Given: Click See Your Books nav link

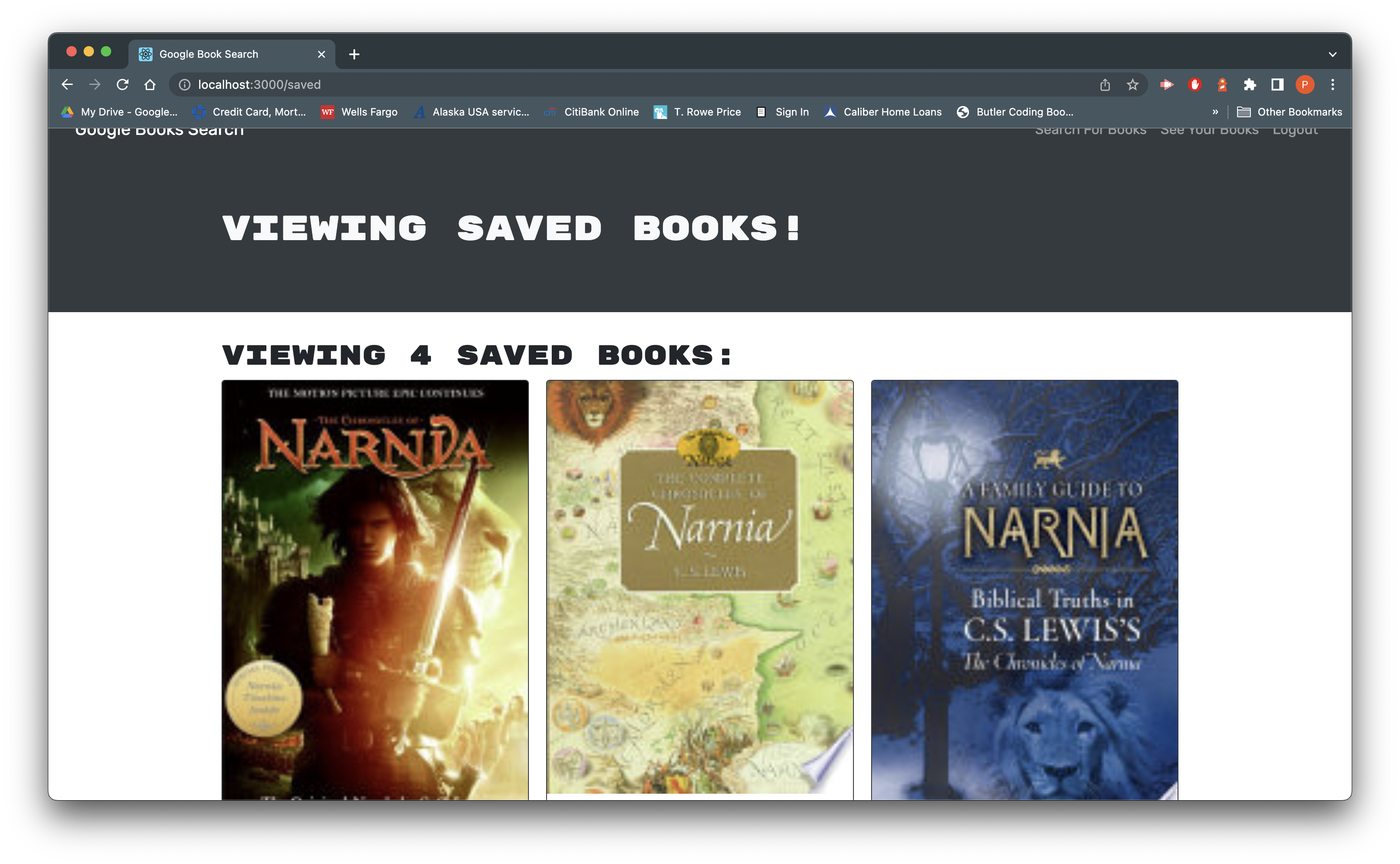Looking at the screenshot, I should [1209, 131].
